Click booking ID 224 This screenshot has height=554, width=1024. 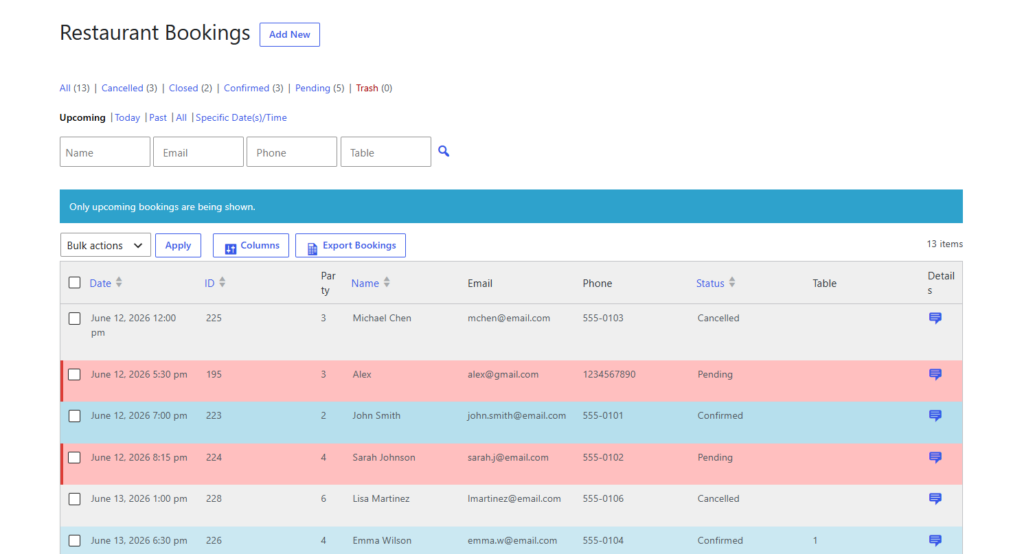pos(214,457)
